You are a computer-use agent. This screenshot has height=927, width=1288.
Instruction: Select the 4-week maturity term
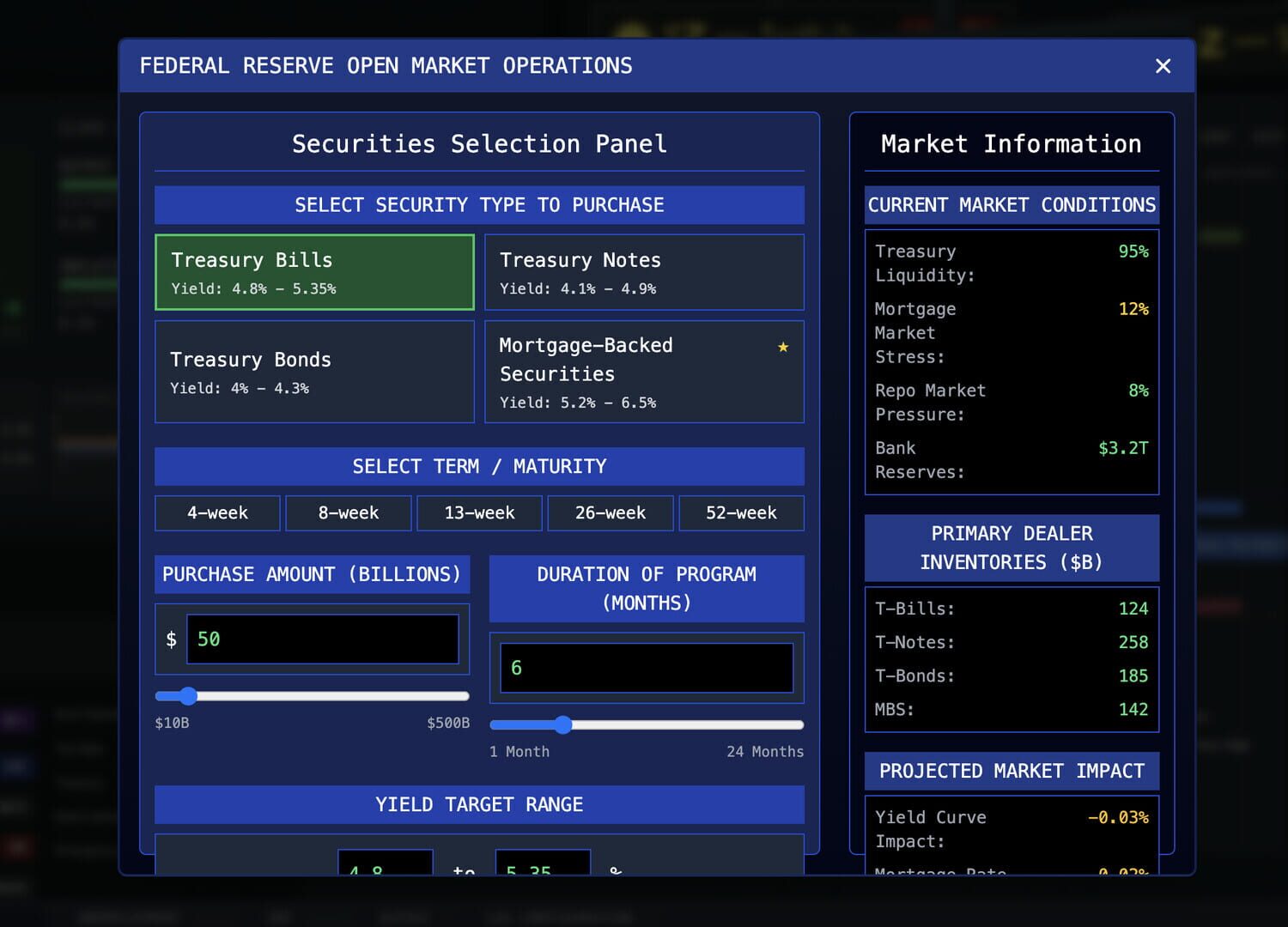pos(217,513)
